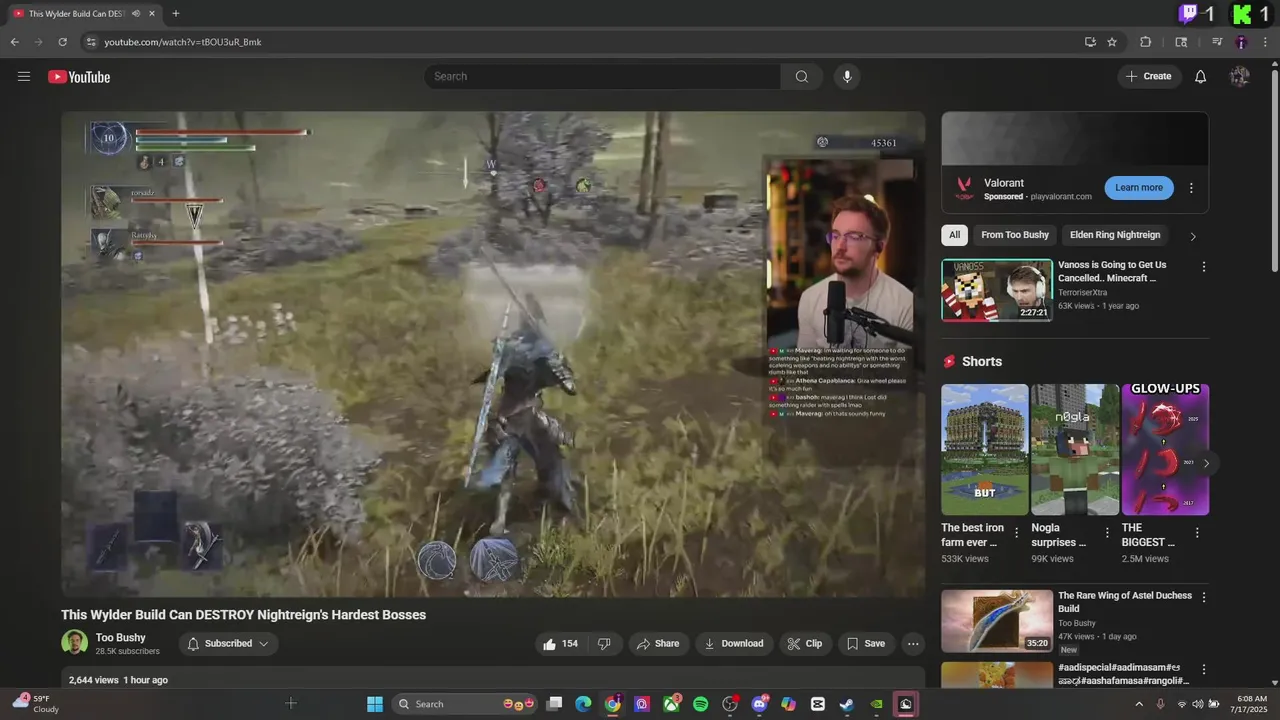Open options for Valorant ad
Screen dimensions: 1280x720
(x=1191, y=188)
